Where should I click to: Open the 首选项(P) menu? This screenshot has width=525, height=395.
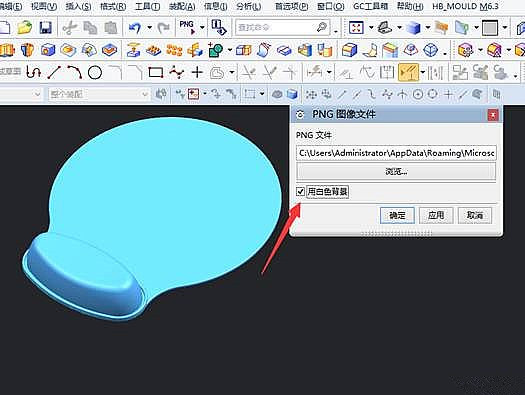tap(291, 6)
